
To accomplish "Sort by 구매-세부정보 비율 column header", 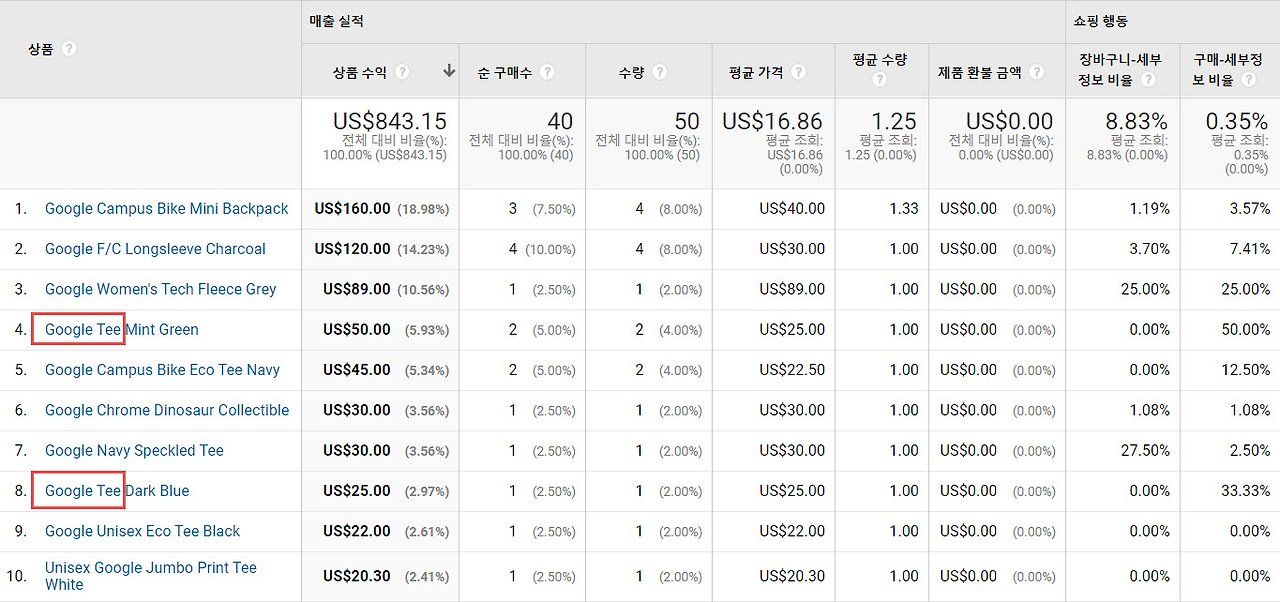I will click(1227, 70).
